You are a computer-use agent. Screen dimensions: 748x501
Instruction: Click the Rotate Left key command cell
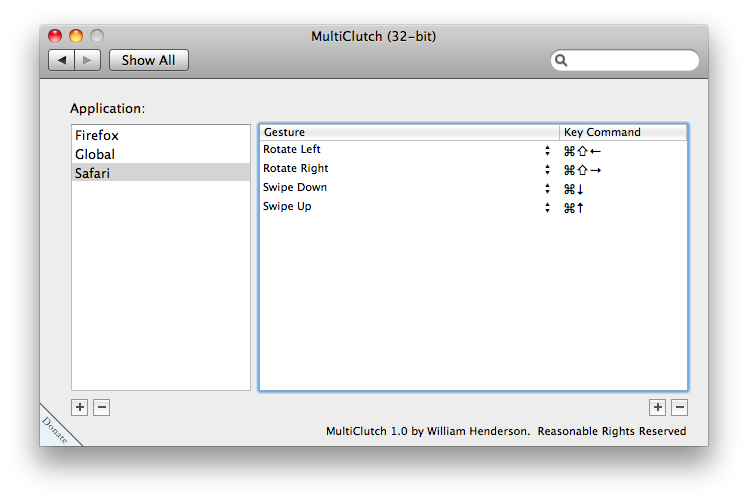[623, 151]
